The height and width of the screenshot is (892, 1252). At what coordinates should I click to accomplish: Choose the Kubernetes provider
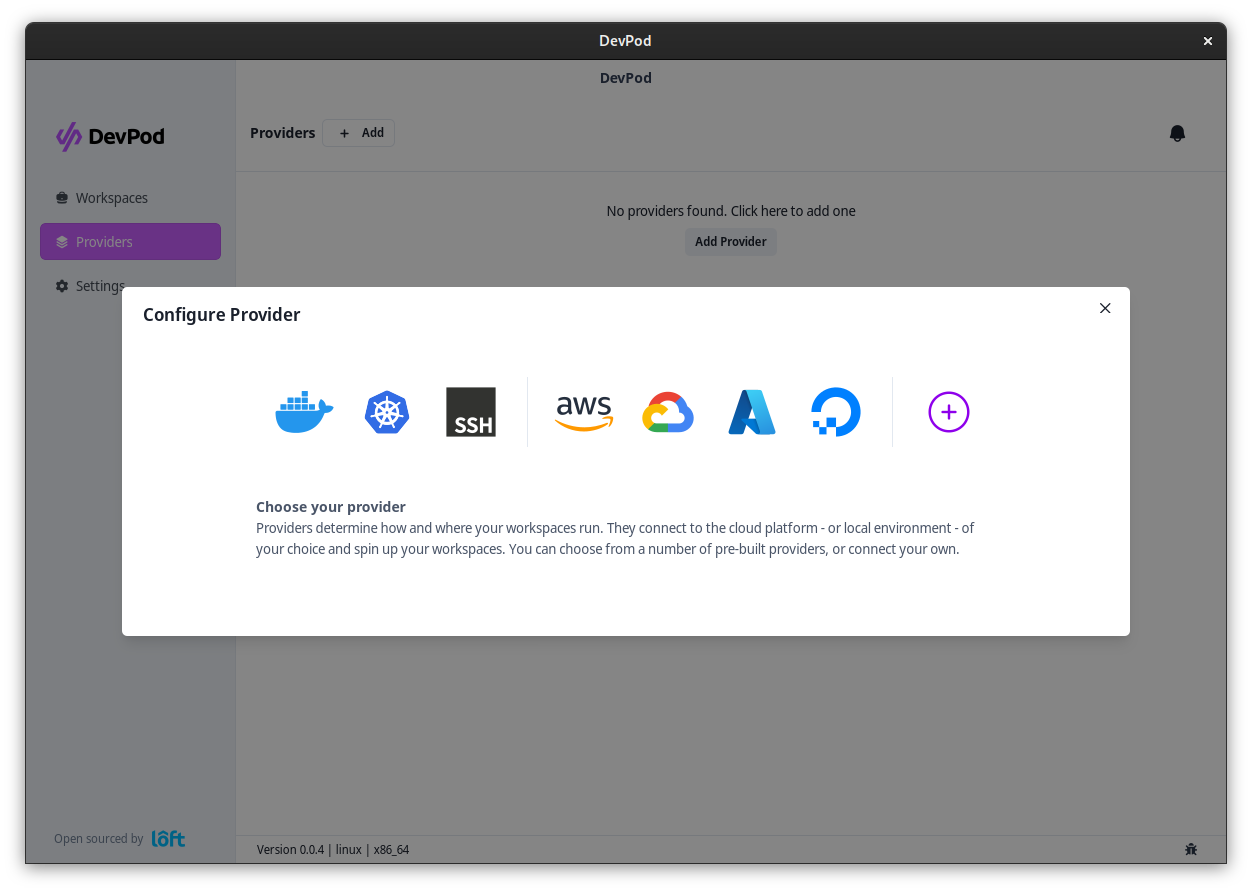coord(387,412)
